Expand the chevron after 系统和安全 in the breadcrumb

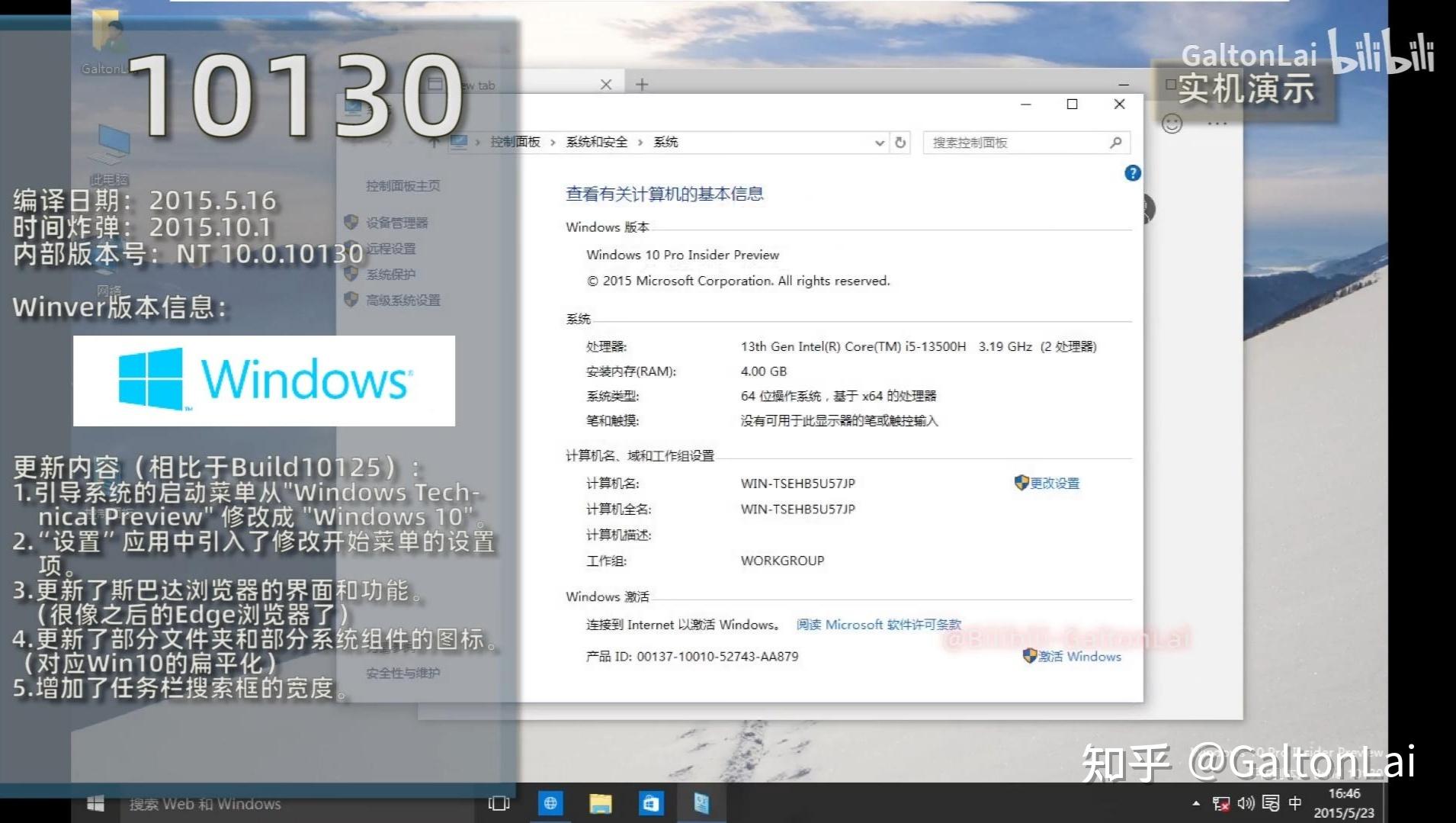pyautogui.click(x=640, y=142)
